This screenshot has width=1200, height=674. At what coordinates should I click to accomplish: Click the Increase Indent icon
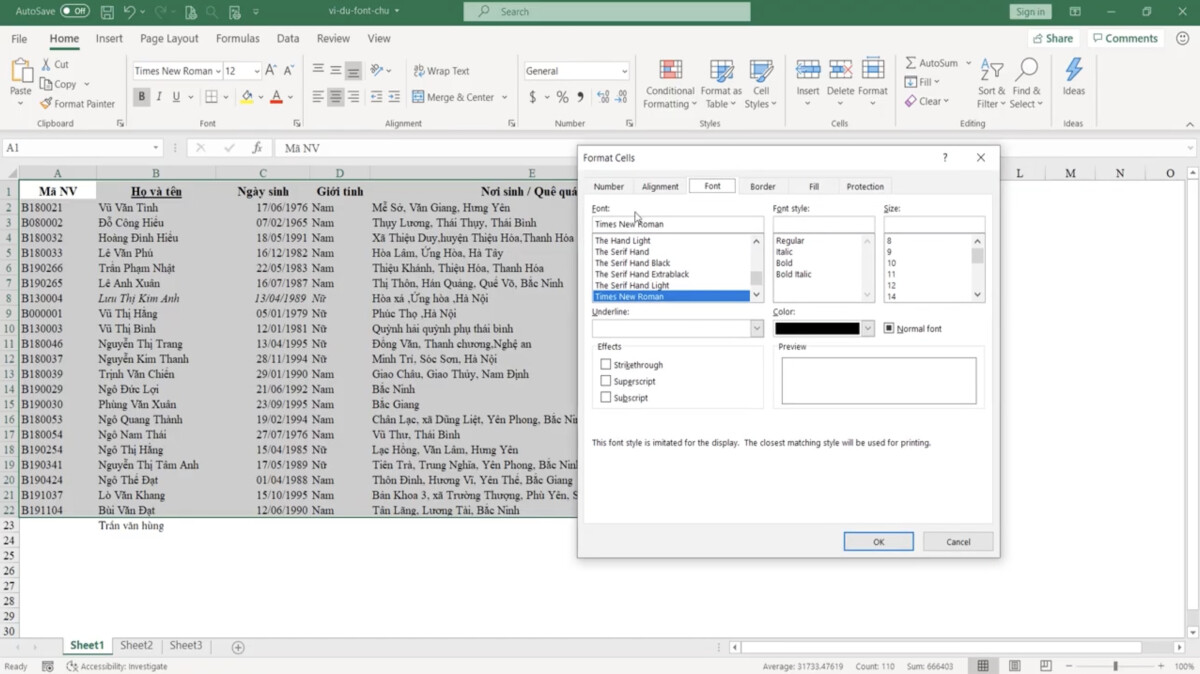pyautogui.click(x=393, y=97)
